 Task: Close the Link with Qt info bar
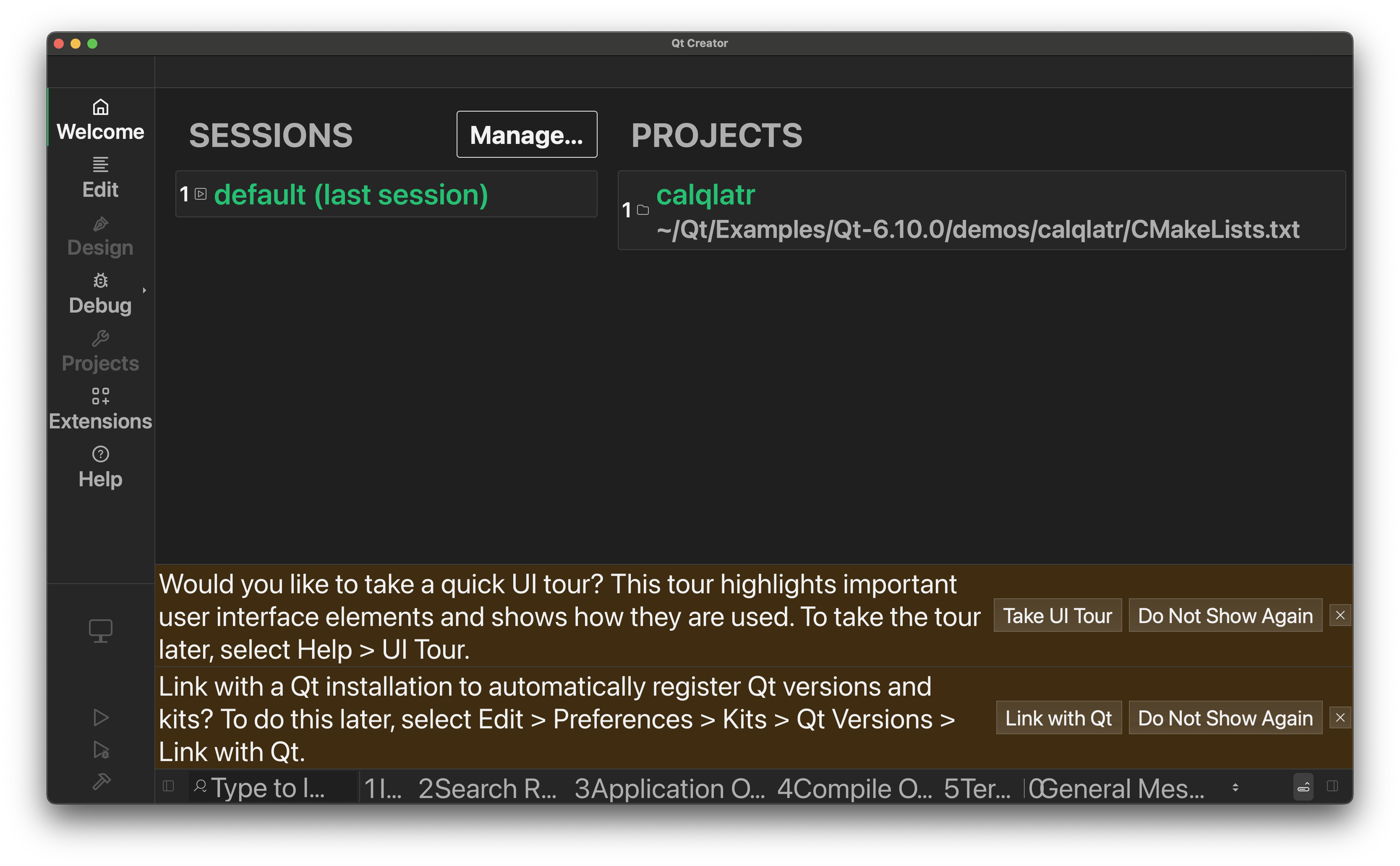[1340, 718]
